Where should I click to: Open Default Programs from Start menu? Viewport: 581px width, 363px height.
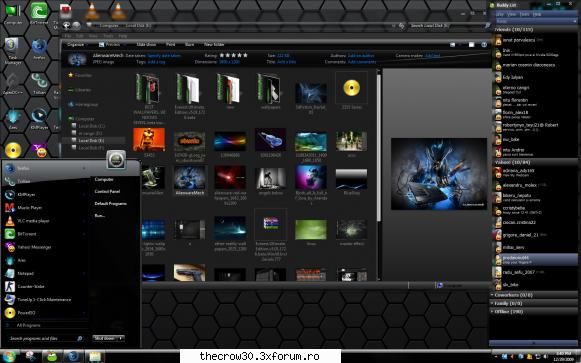pos(110,204)
